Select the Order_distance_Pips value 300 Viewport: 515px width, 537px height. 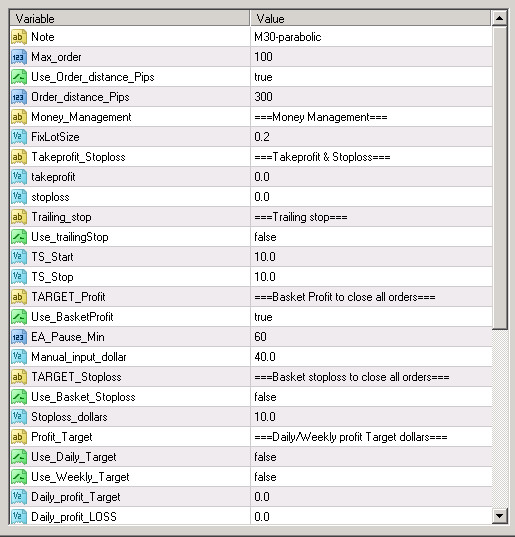263,97
